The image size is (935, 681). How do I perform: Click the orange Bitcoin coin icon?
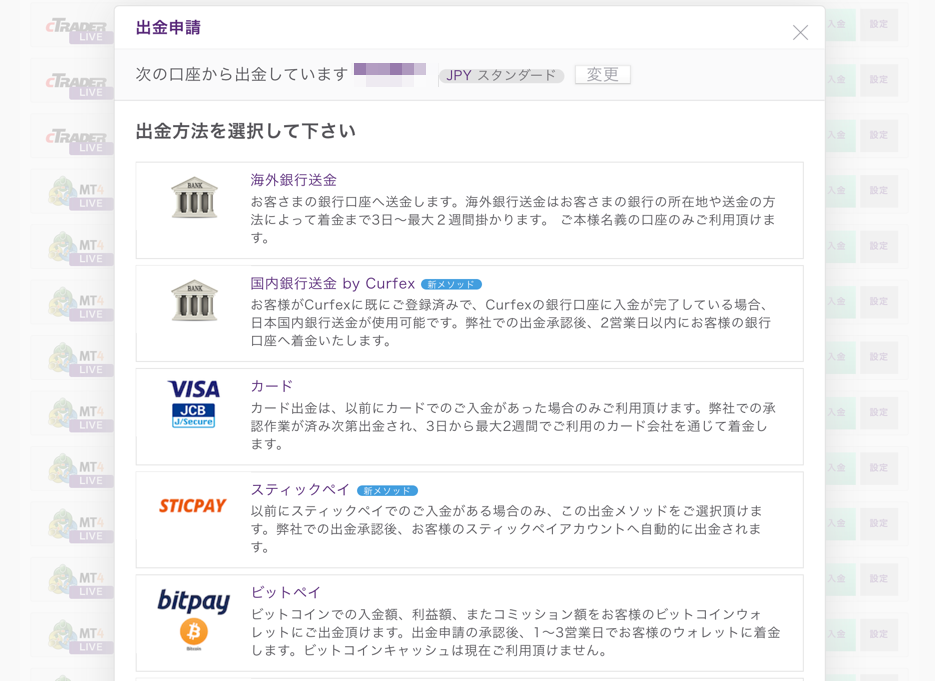click(194, 632)
